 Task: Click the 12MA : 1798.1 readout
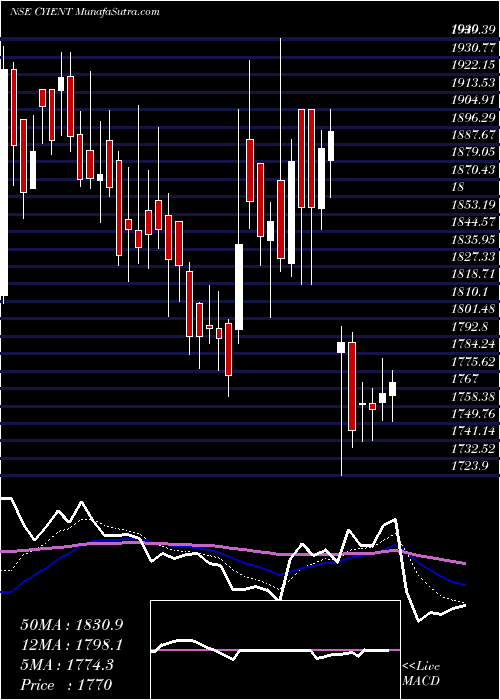click(x=71, y=645)
